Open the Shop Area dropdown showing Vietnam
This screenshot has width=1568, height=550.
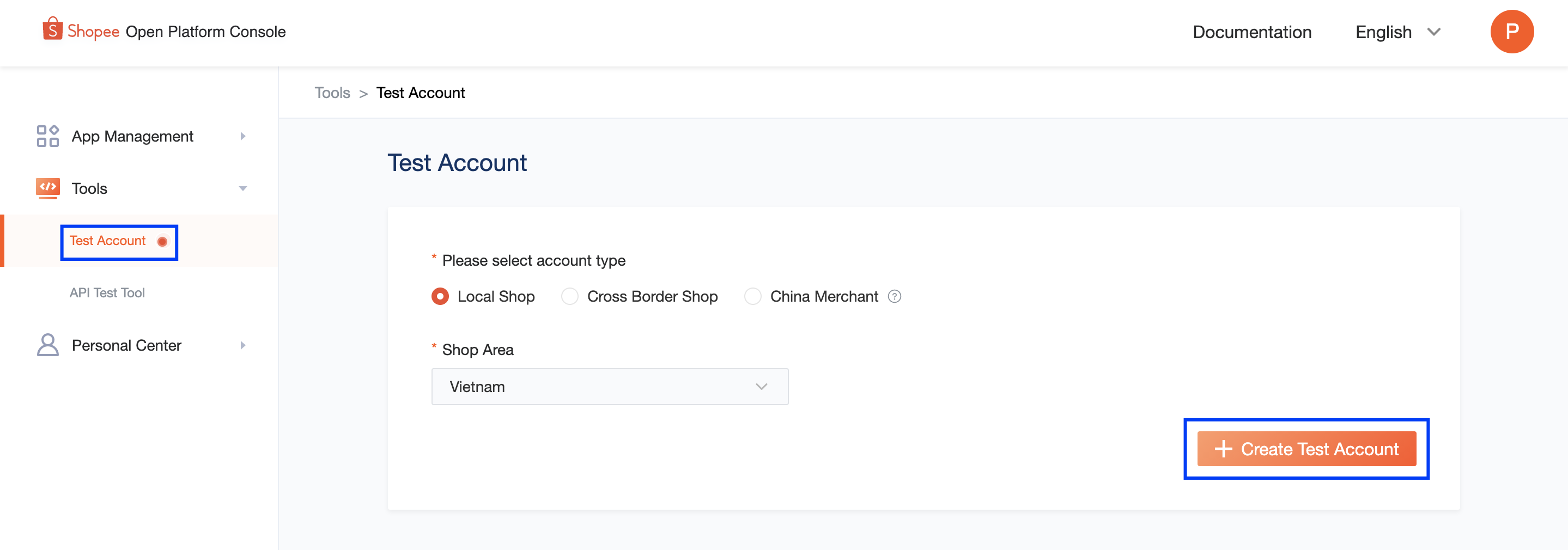point(609,386)
